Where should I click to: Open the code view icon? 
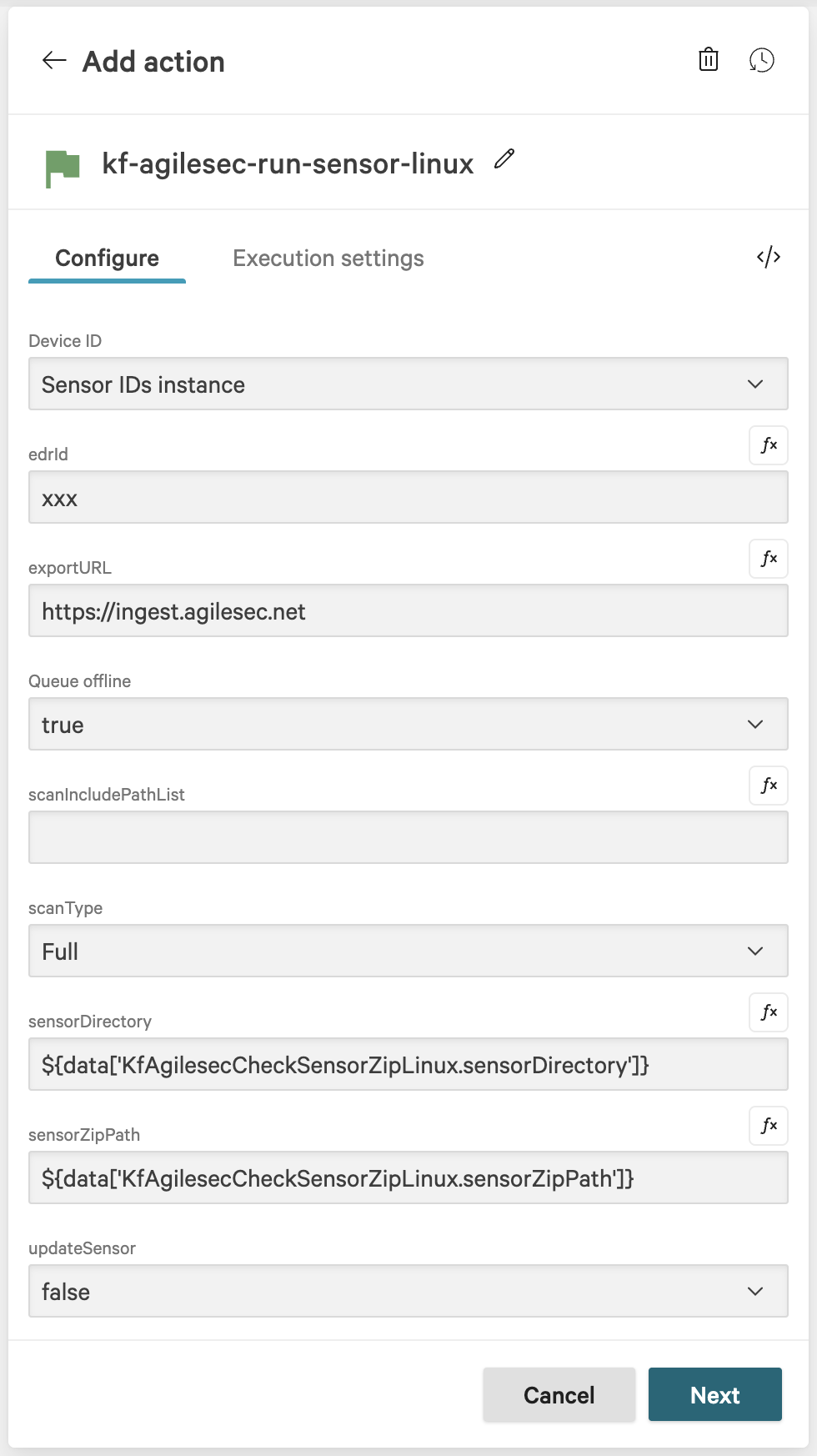tap(769, 257)
